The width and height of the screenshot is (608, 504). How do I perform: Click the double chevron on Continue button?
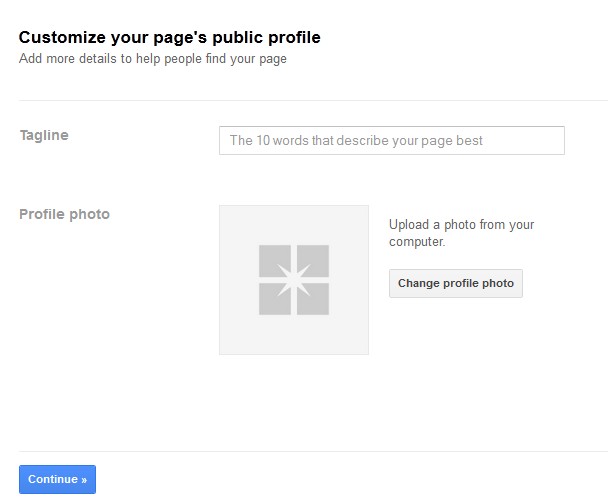pyautogui.click(x=84, y=480)
